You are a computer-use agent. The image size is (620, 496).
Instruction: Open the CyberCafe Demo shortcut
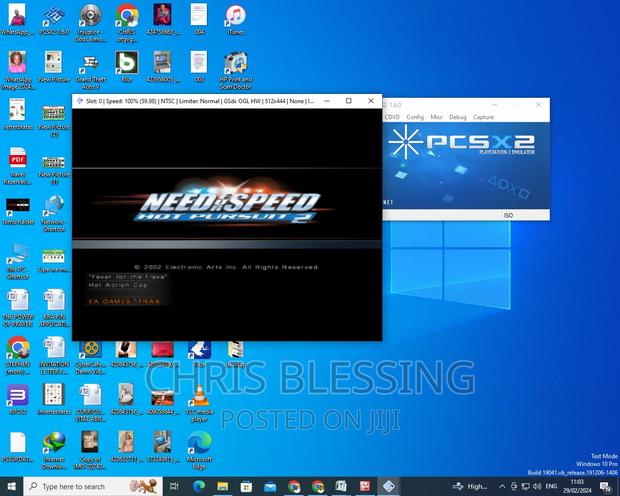[91, 356]
